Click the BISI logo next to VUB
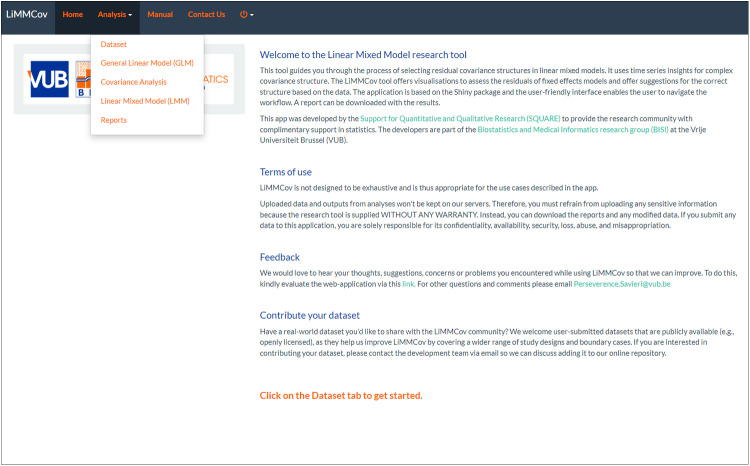The height and width of the screenshot is (466, 750). (83, 79)
